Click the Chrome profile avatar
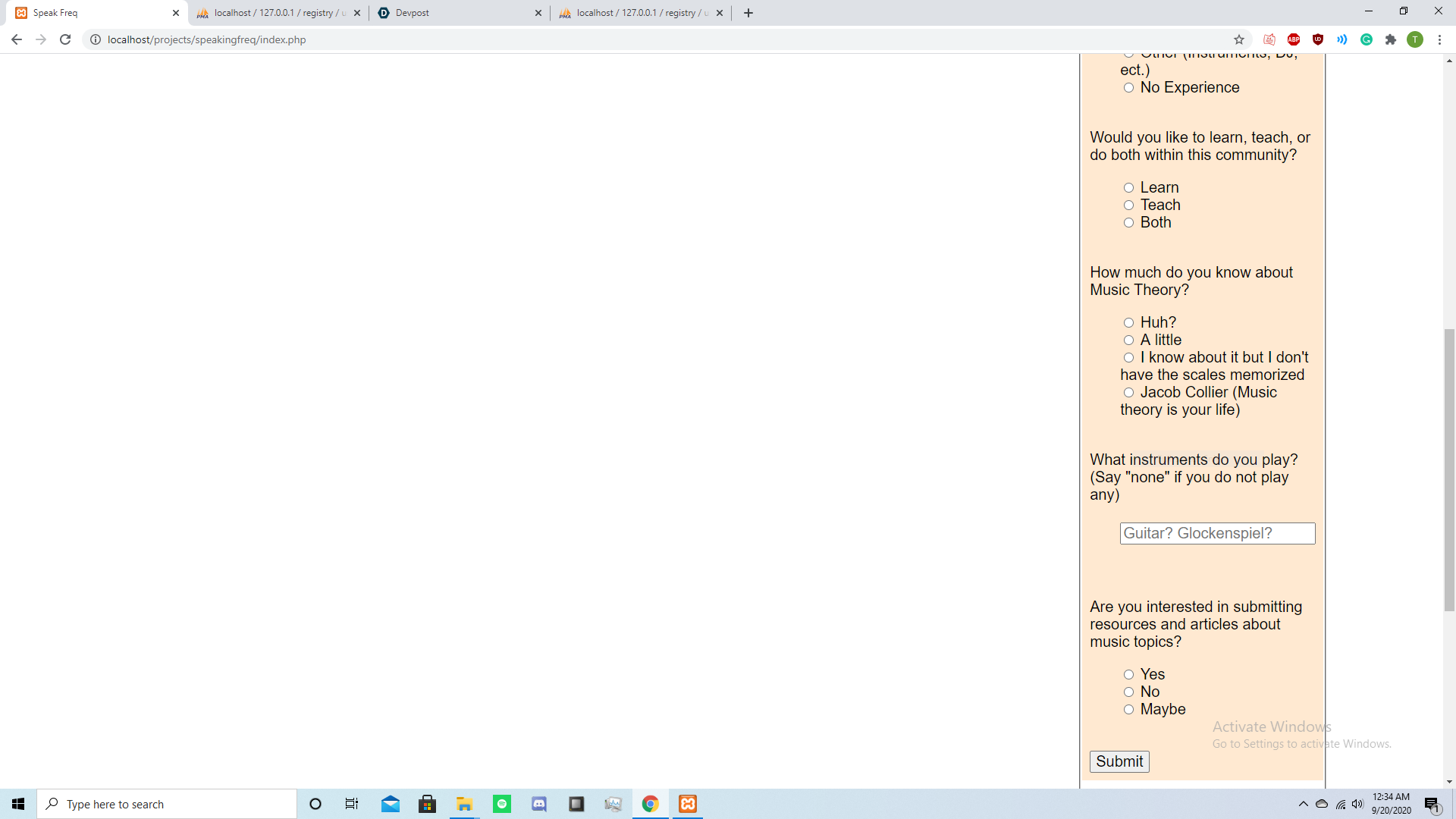The width and height of the screenshot is (1456, 819). click(x=1415, y=39)
